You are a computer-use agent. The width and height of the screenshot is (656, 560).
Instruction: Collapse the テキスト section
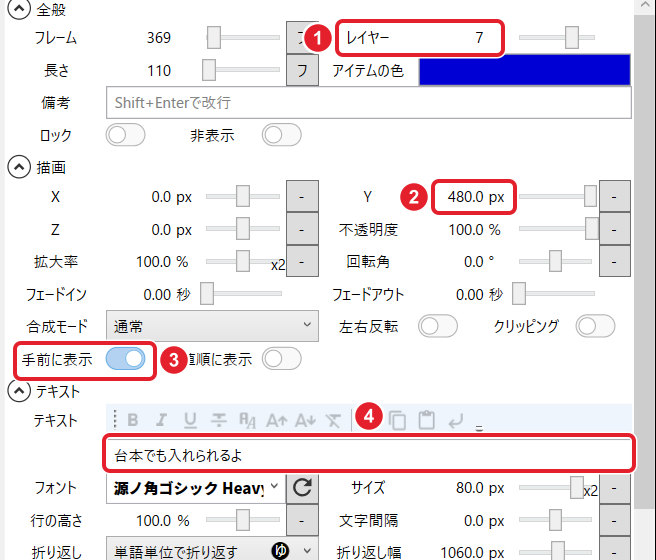[19, 391]
